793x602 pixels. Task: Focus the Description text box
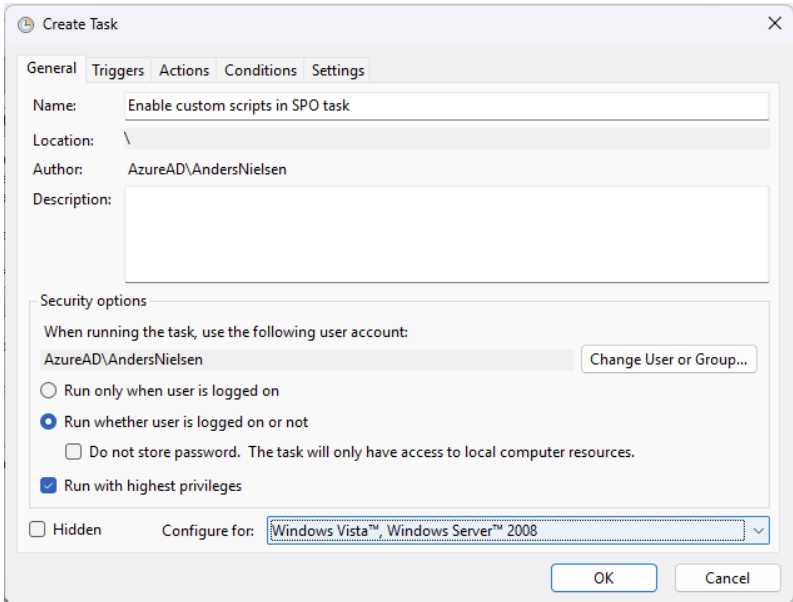tap(446, 234)
